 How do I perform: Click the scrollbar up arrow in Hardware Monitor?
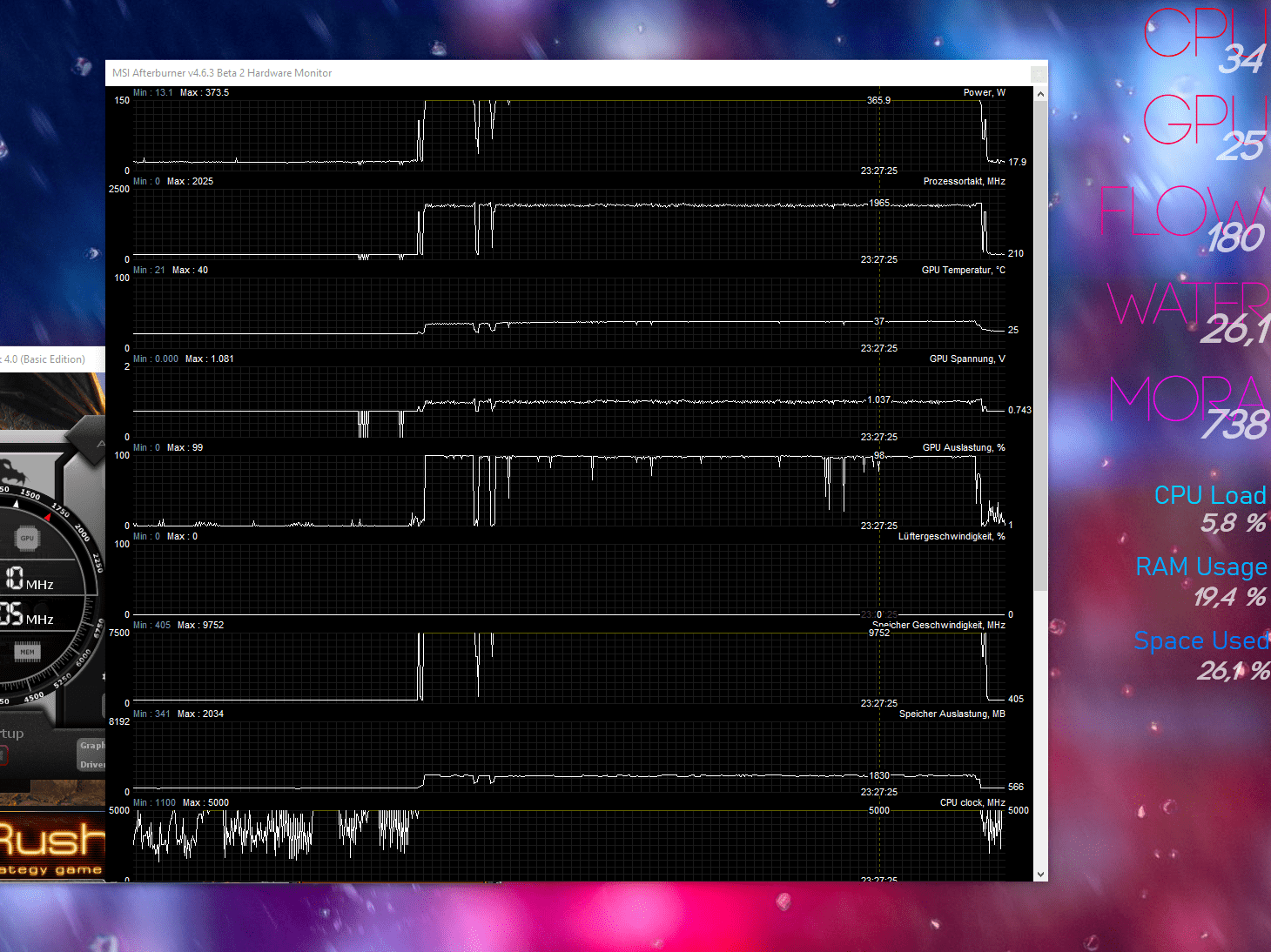click(1040, 94)
